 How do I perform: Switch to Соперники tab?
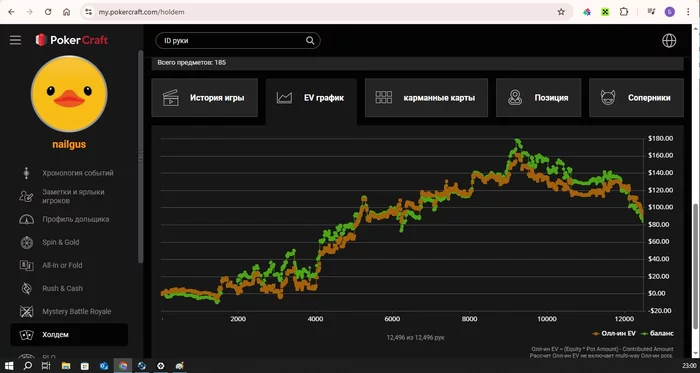pyautogui.click(x=636, y=98)
